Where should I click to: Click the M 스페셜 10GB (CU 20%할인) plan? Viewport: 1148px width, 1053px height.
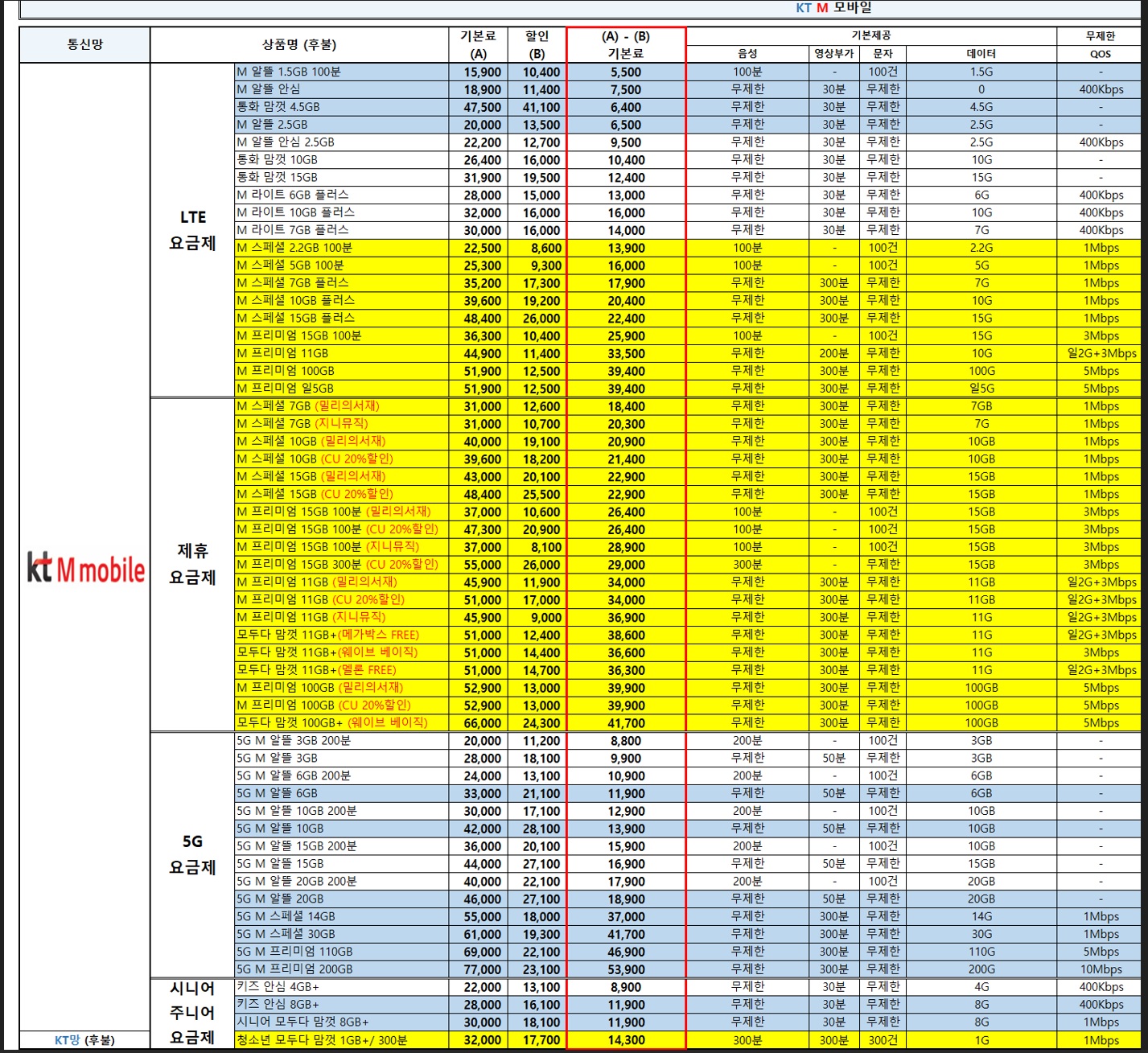pos(315,459)
